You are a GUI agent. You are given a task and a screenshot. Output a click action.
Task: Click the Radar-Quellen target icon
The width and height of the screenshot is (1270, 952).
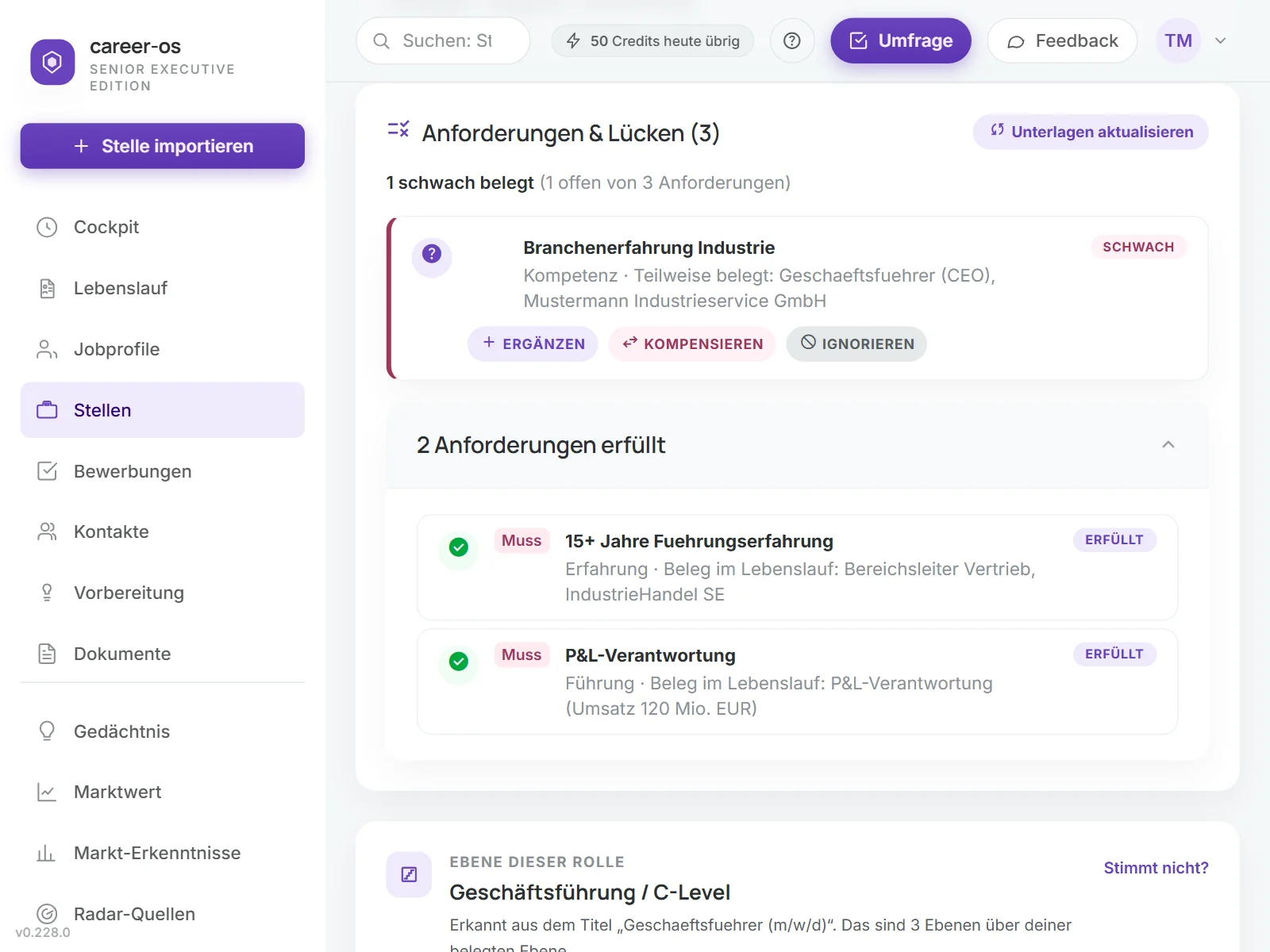tap(47, 914)
